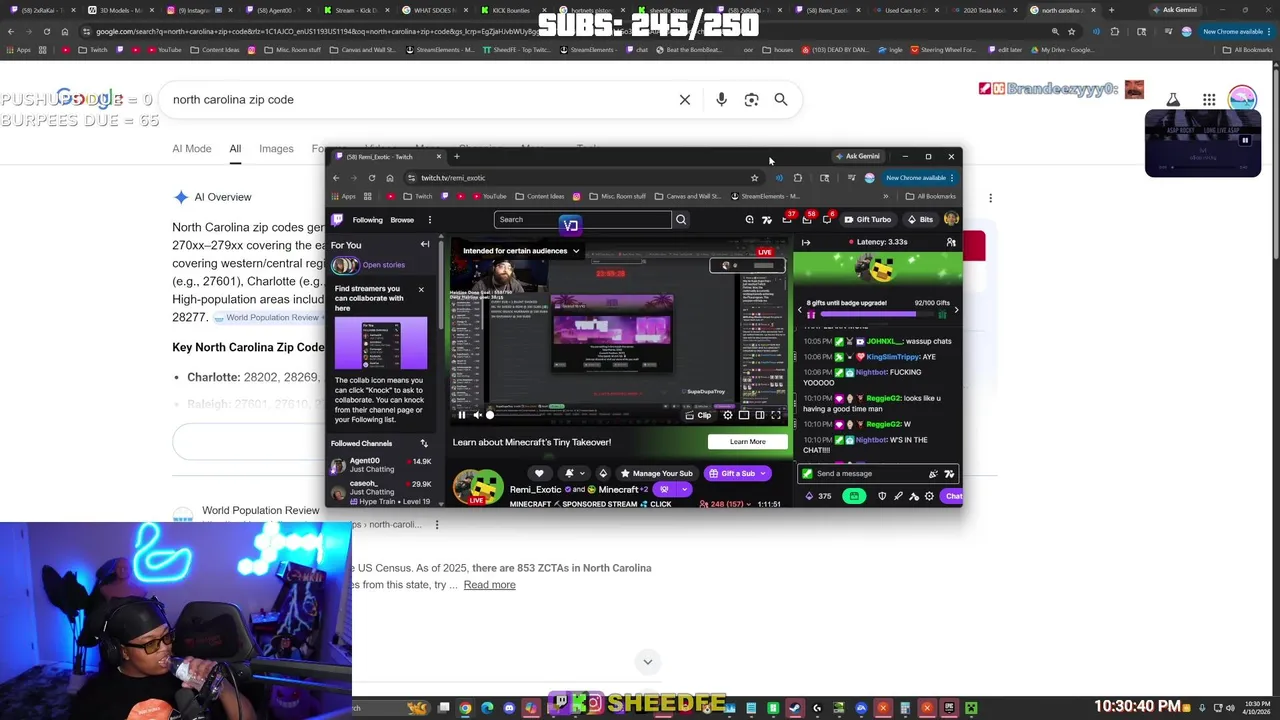The width and height of the screenshot is (1280, 720).
Task: Claim green channel points bonus chest
Action: (854, 496)
